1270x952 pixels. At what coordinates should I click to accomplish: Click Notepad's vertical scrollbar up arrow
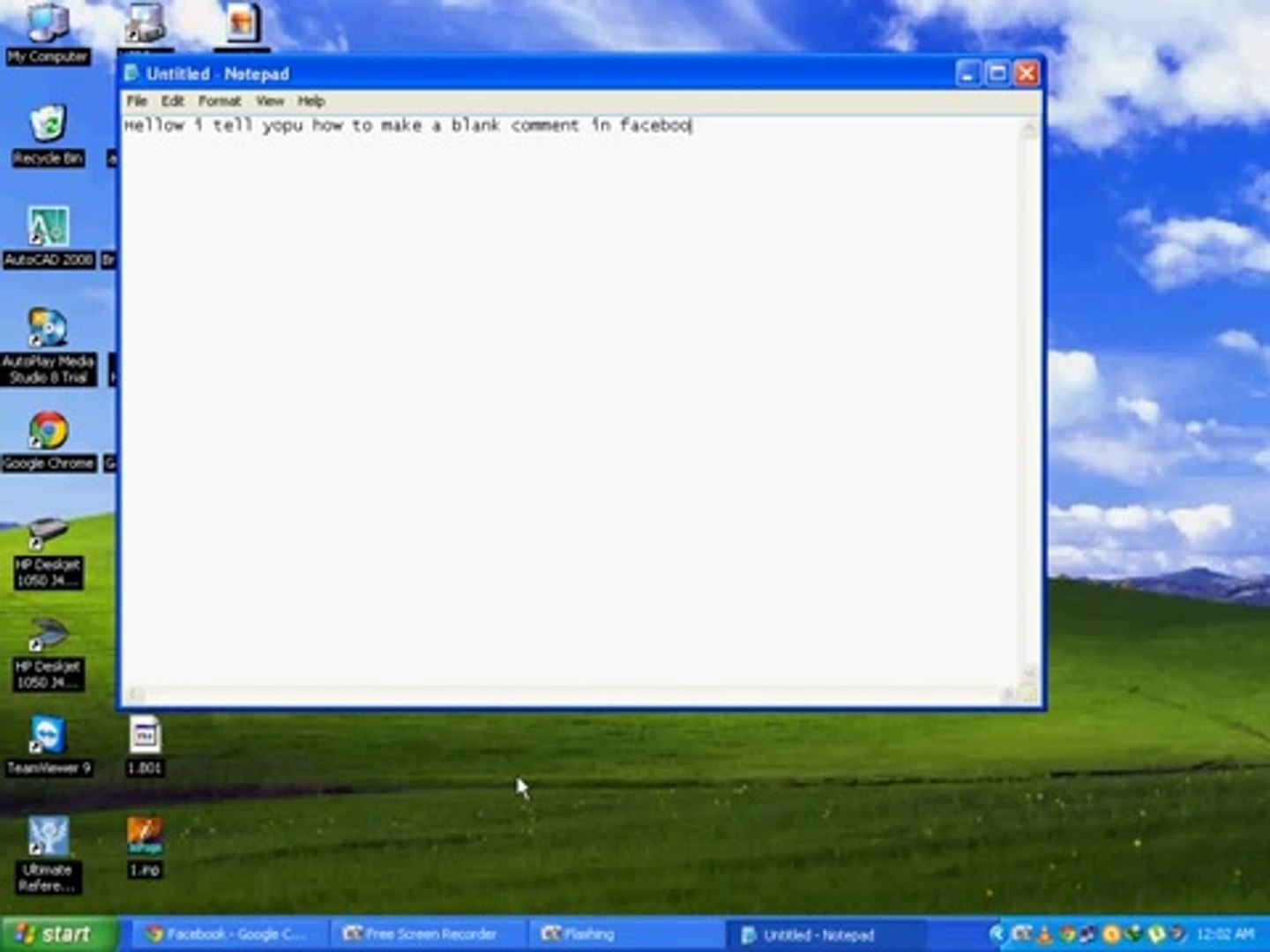coord(1029,130)
